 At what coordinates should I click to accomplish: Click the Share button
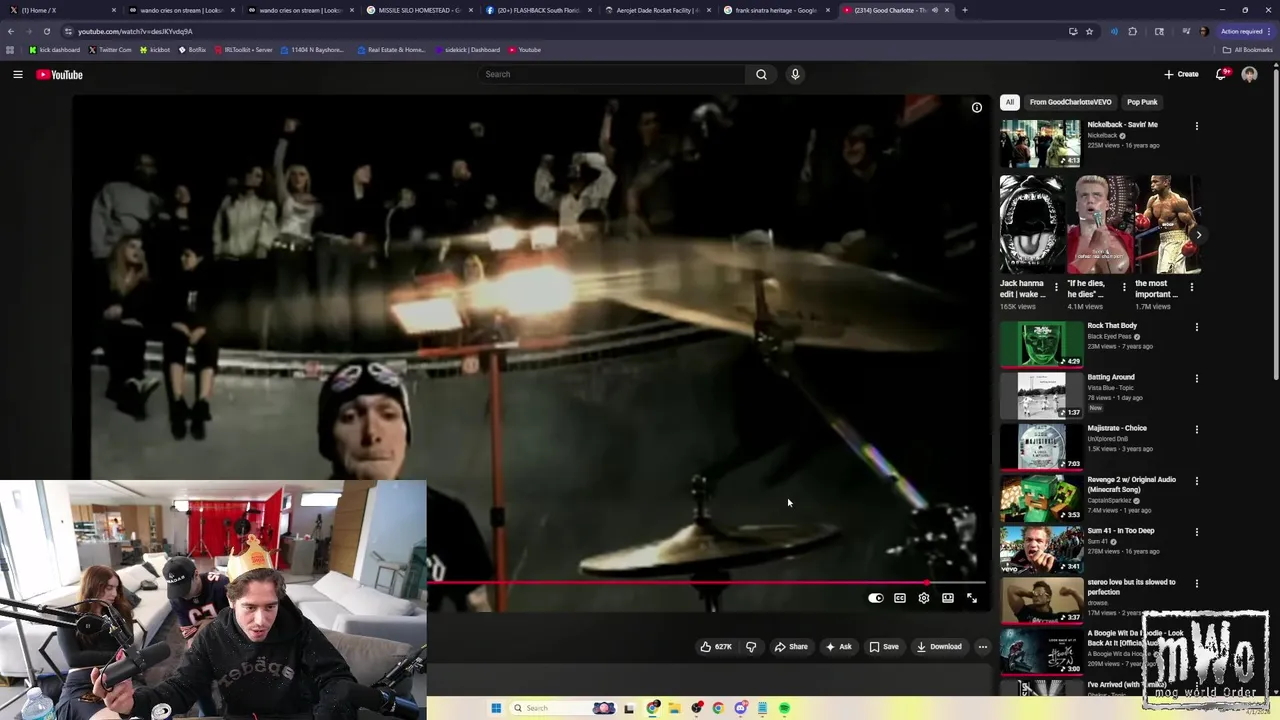pos(791,646)
